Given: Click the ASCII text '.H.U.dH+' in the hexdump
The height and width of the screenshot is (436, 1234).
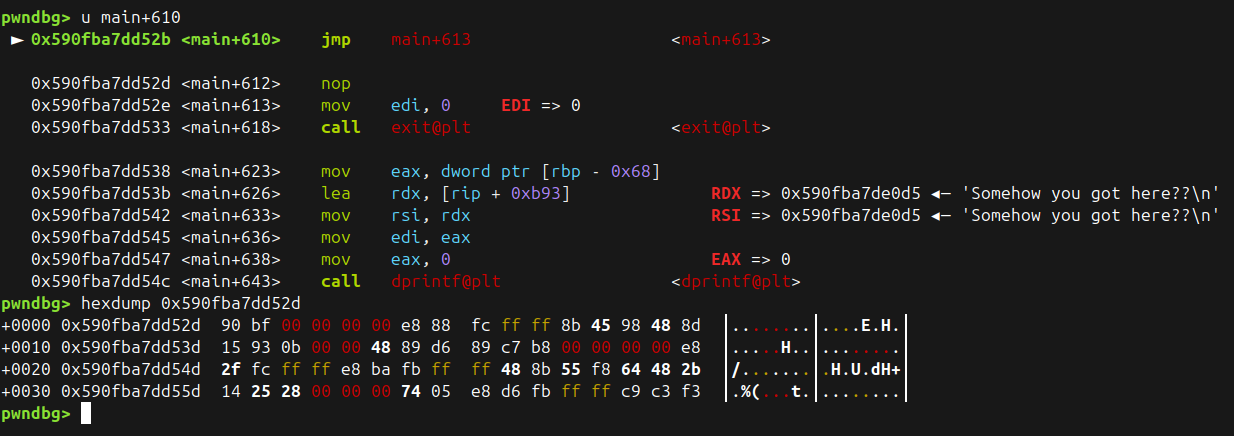Looking at the screenshot, I should [x=863, y=369].
